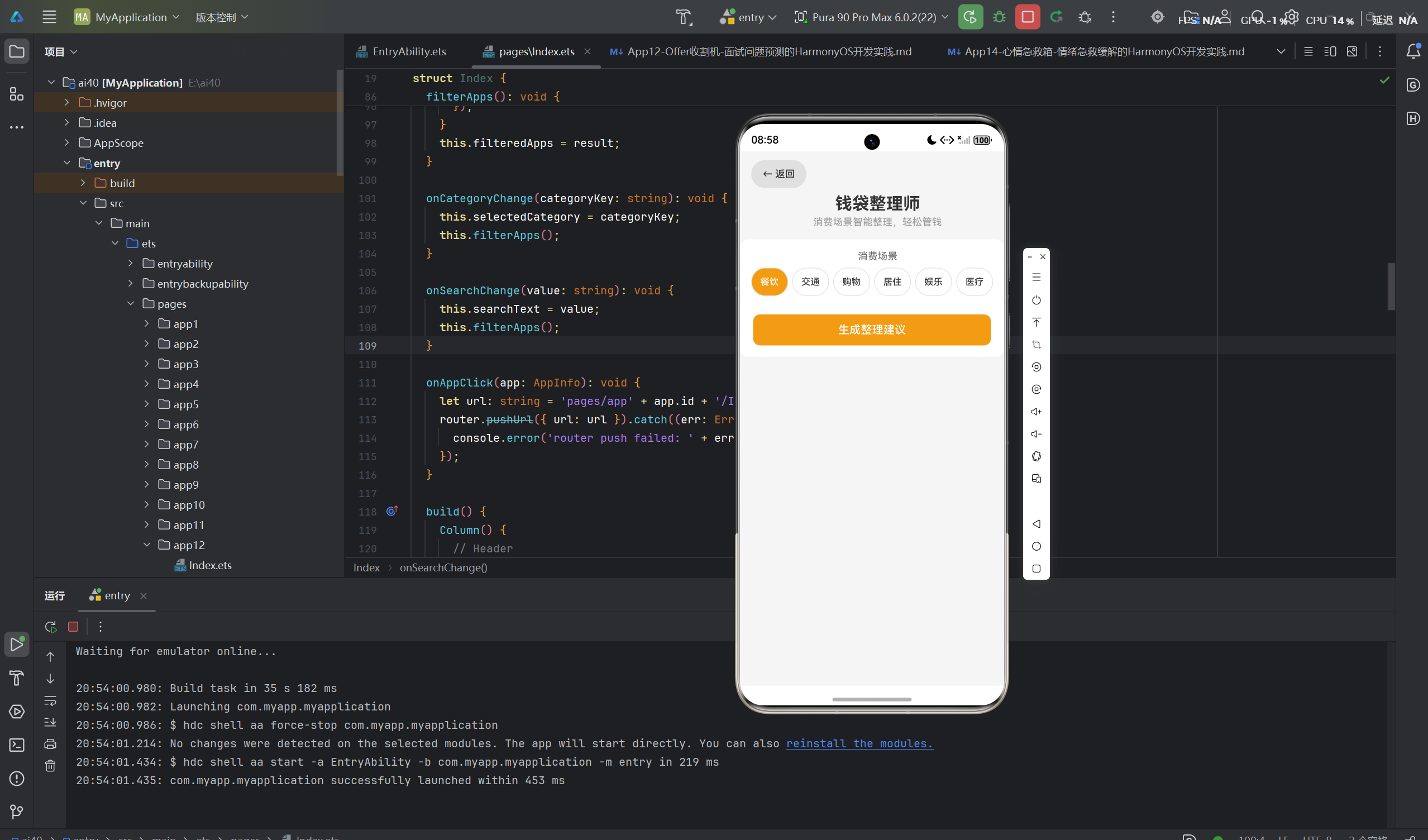This screenshot has width=1428, height=840.
Task: Select the 居住 scene chip
Action: pyautogui.click(x=892, y=281)
